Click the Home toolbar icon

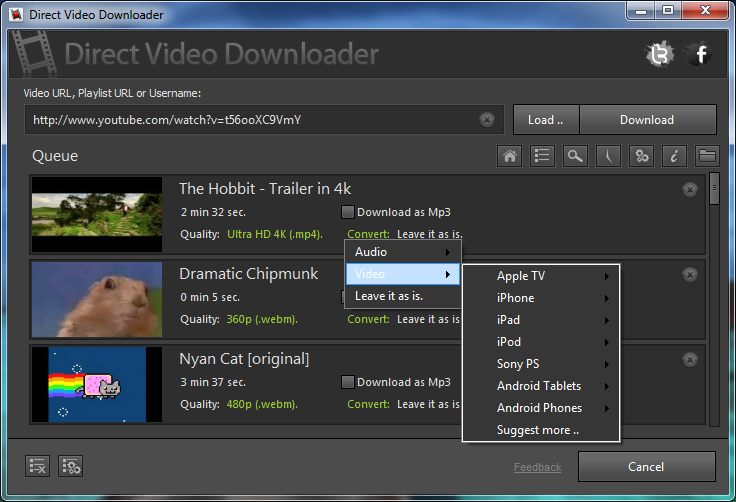(509, 156)
